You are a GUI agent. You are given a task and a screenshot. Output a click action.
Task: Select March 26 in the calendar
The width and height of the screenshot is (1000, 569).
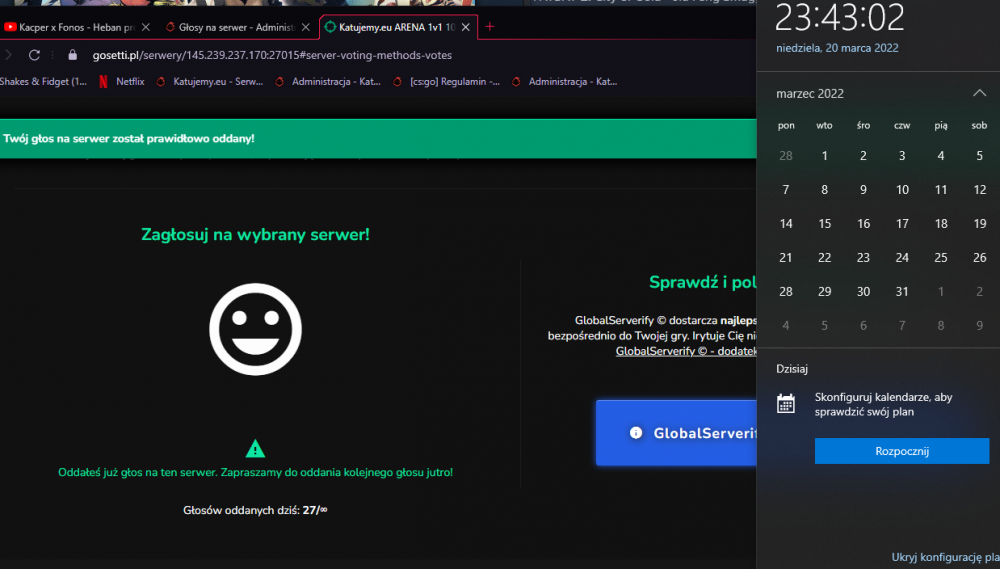(x=980, y=258)
